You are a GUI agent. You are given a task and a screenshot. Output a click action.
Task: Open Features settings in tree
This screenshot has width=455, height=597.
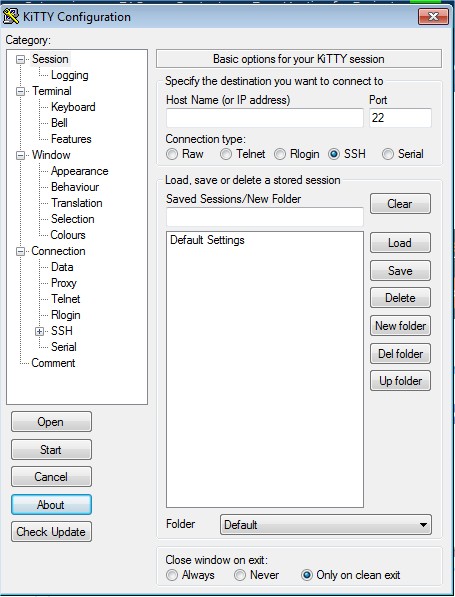pyautogui.click(x=71, y=139)
